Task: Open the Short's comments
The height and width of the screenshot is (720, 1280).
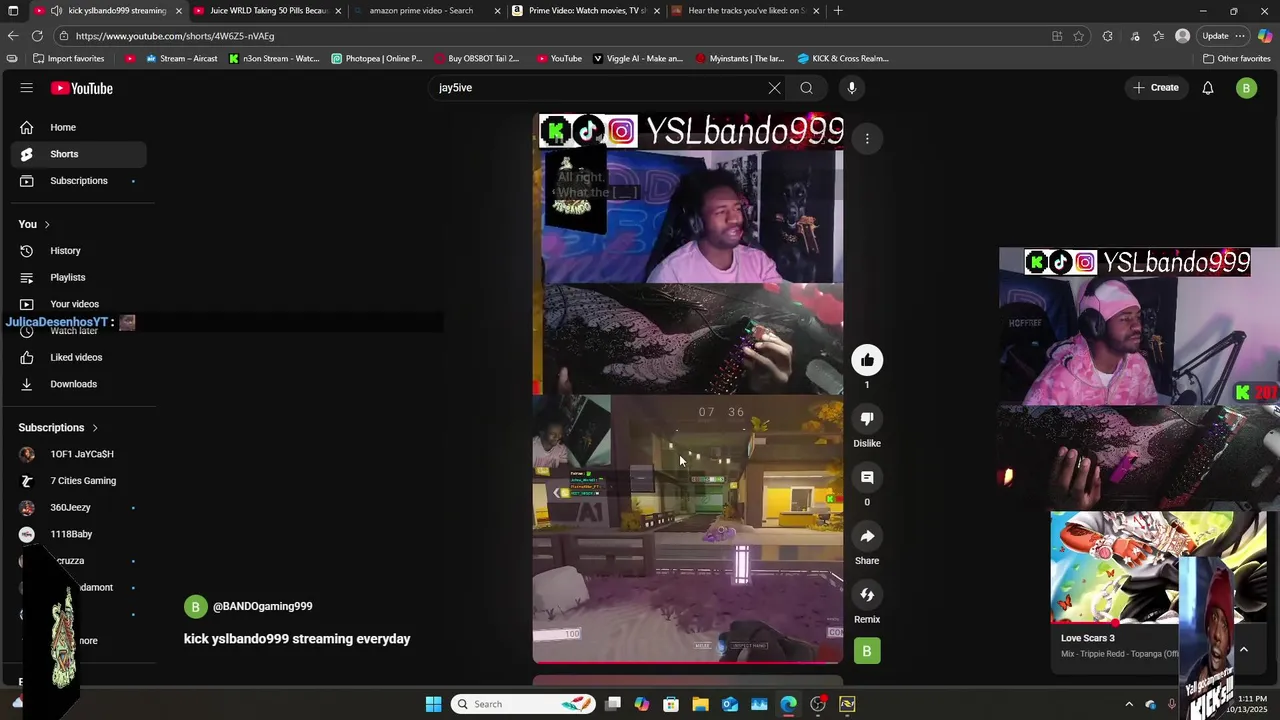Action: [x=867, y=478]
